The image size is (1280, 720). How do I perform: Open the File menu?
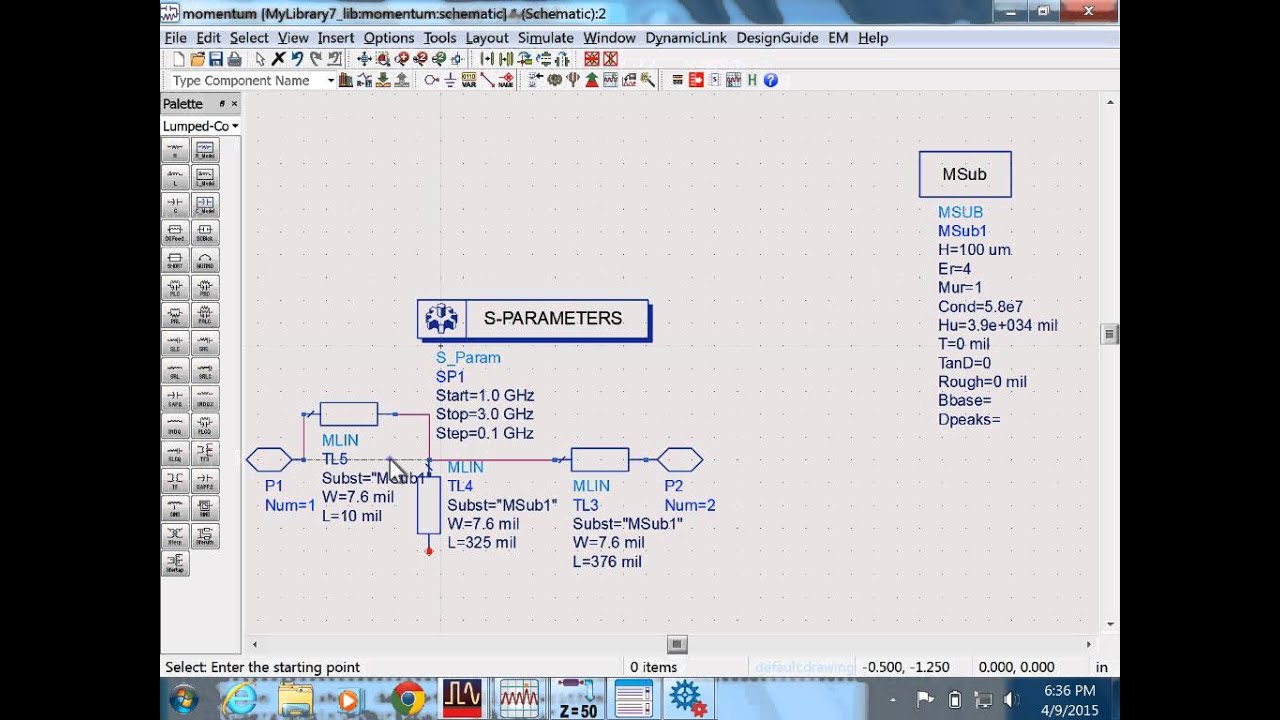click(175, 38)
